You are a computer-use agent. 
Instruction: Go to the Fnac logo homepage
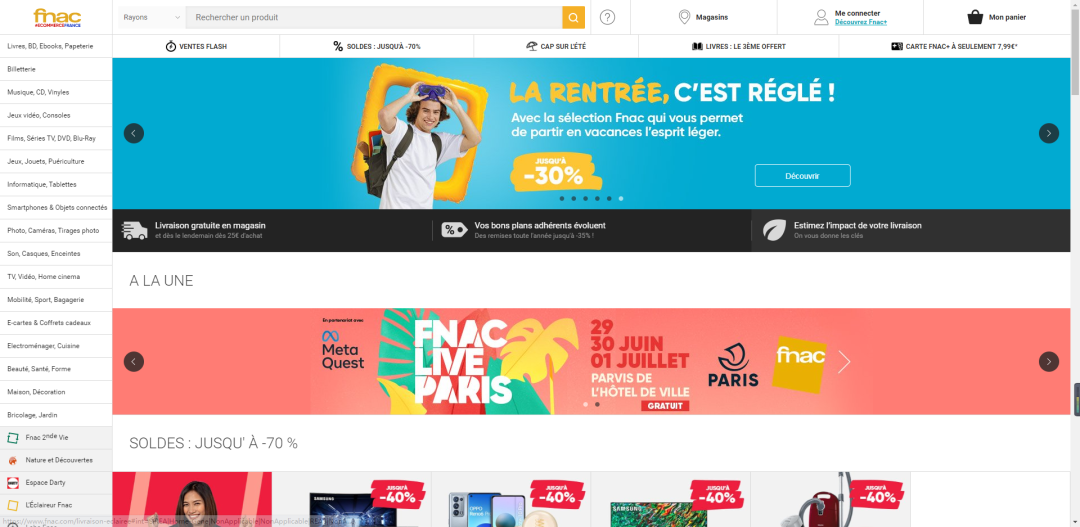pyautogui.click(x=57, y=17)
